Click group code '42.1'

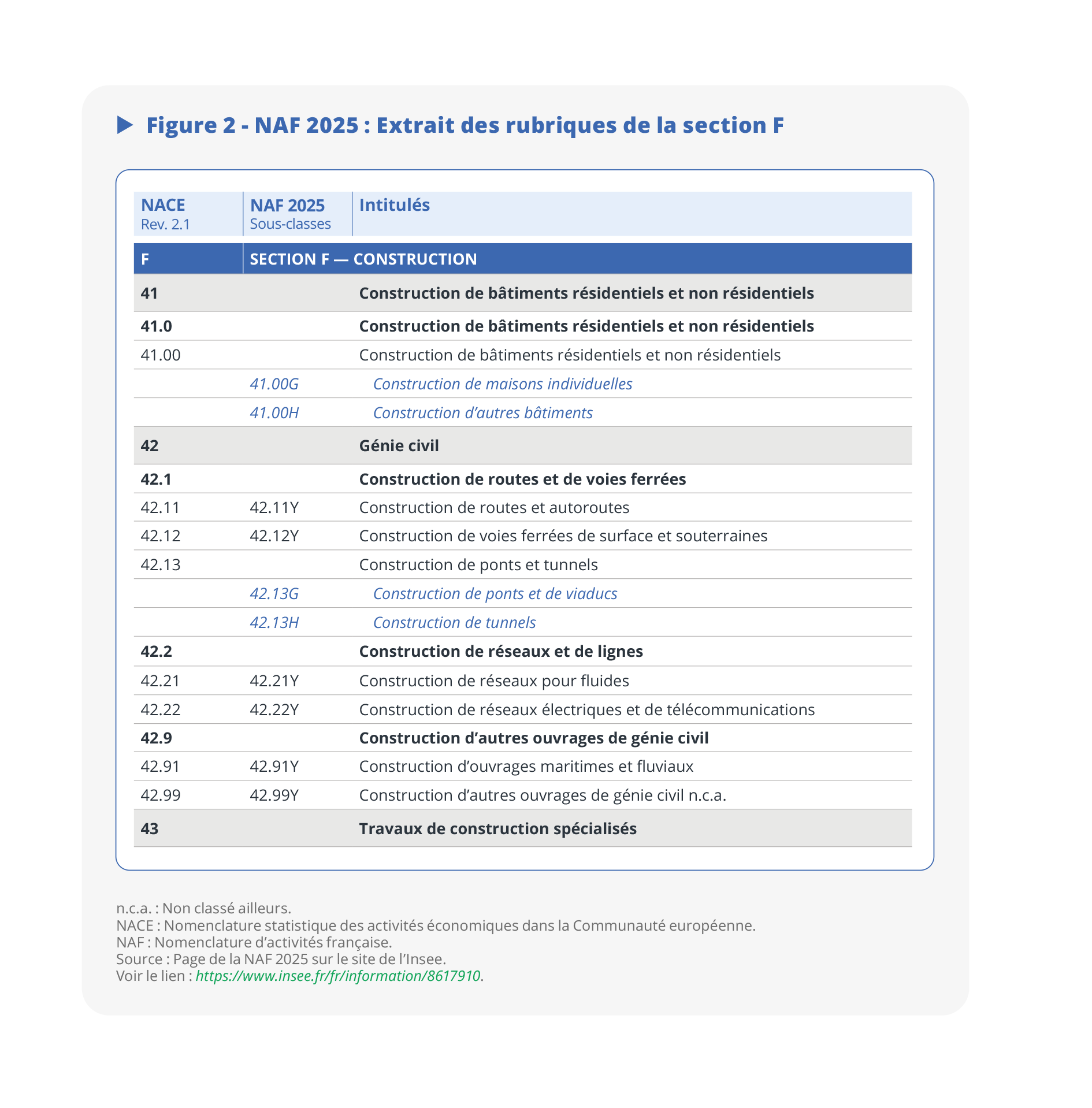click(x=156, y=479)
